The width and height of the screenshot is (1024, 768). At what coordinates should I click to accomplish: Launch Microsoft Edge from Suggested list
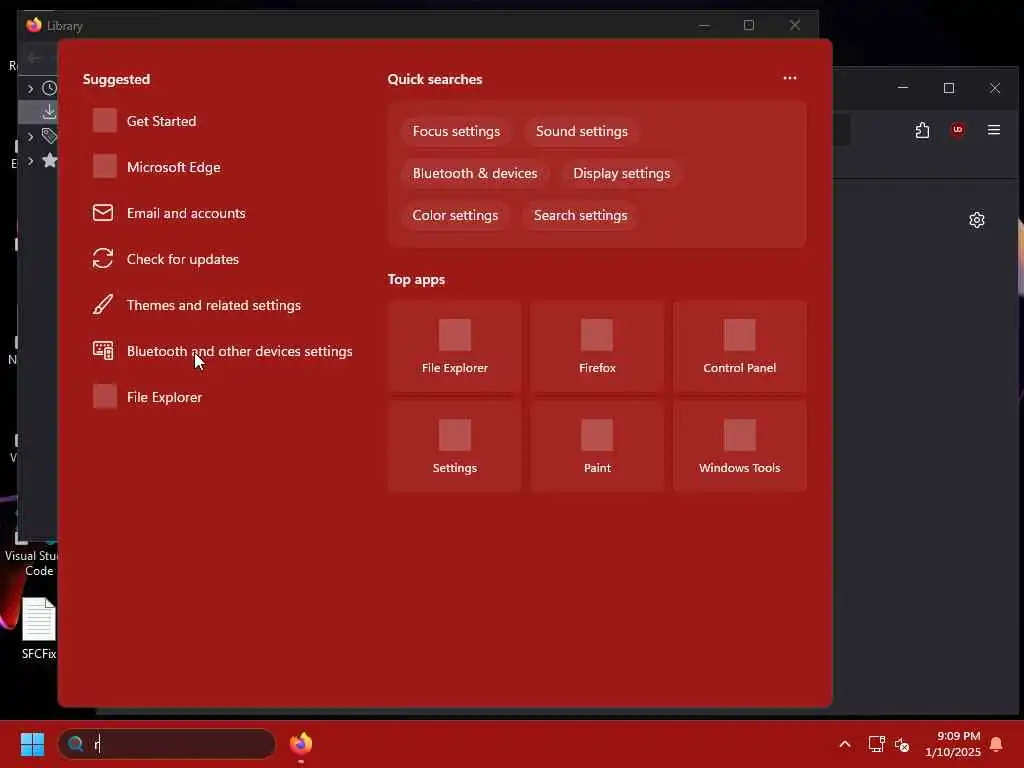tap(157, 167)
